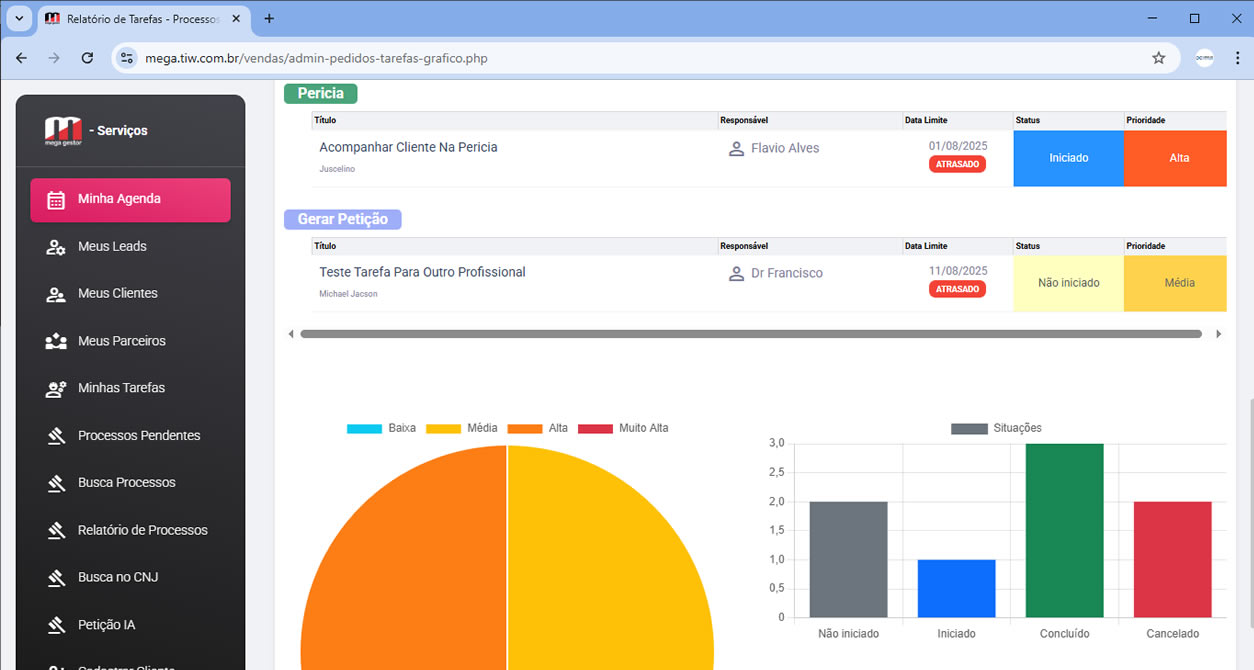Click the Não iniciado status cell
The image size is (1254, 670).
click(1068, 283)
